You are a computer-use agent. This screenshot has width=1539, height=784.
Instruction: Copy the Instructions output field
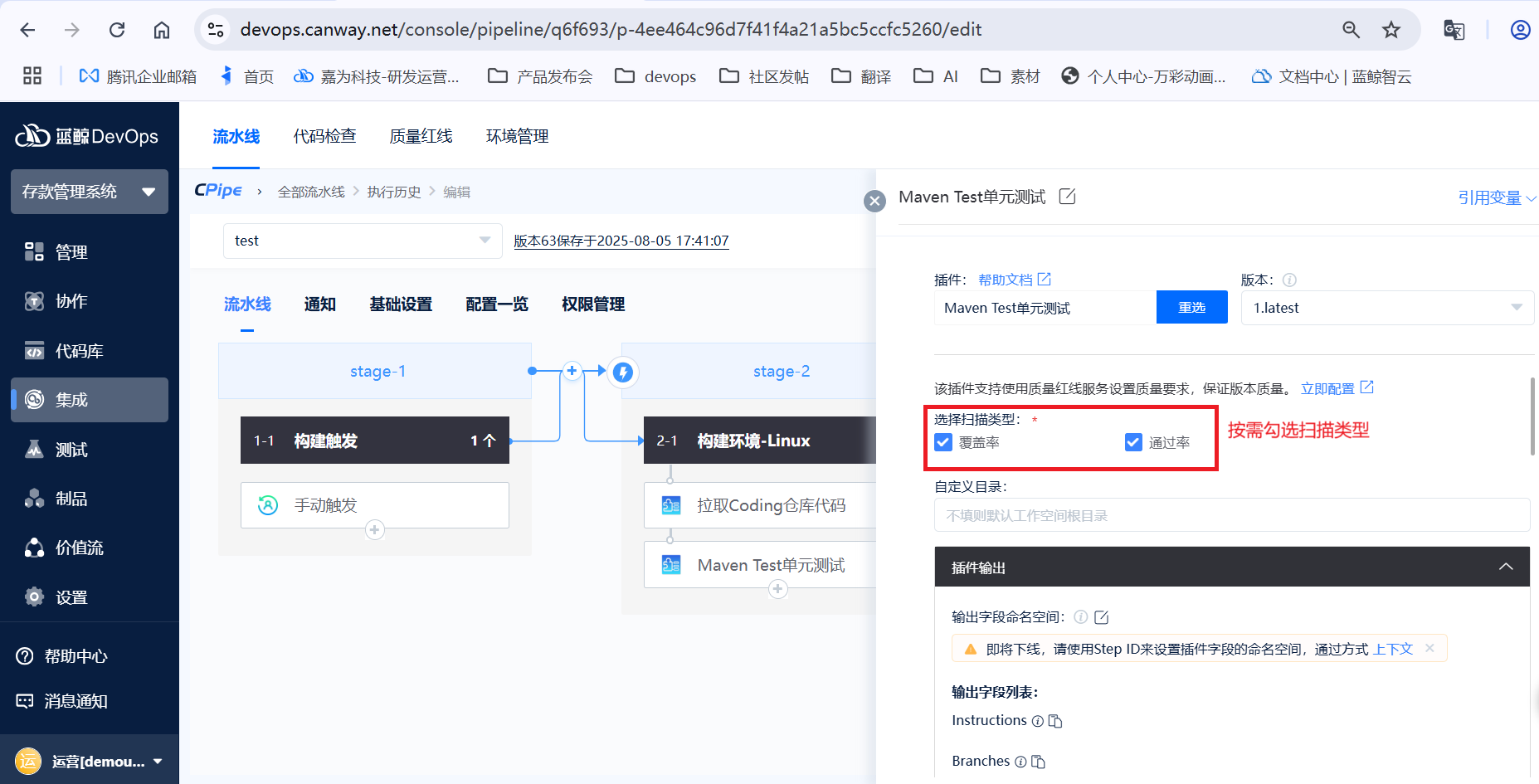click(x=1055, y=721)
